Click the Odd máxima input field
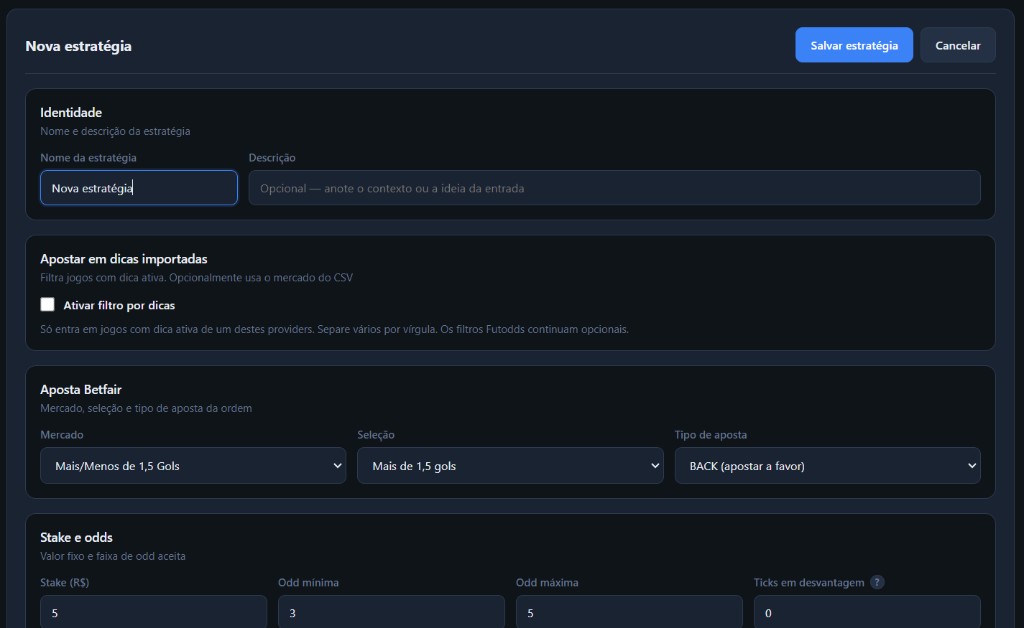 coord(629,612)
